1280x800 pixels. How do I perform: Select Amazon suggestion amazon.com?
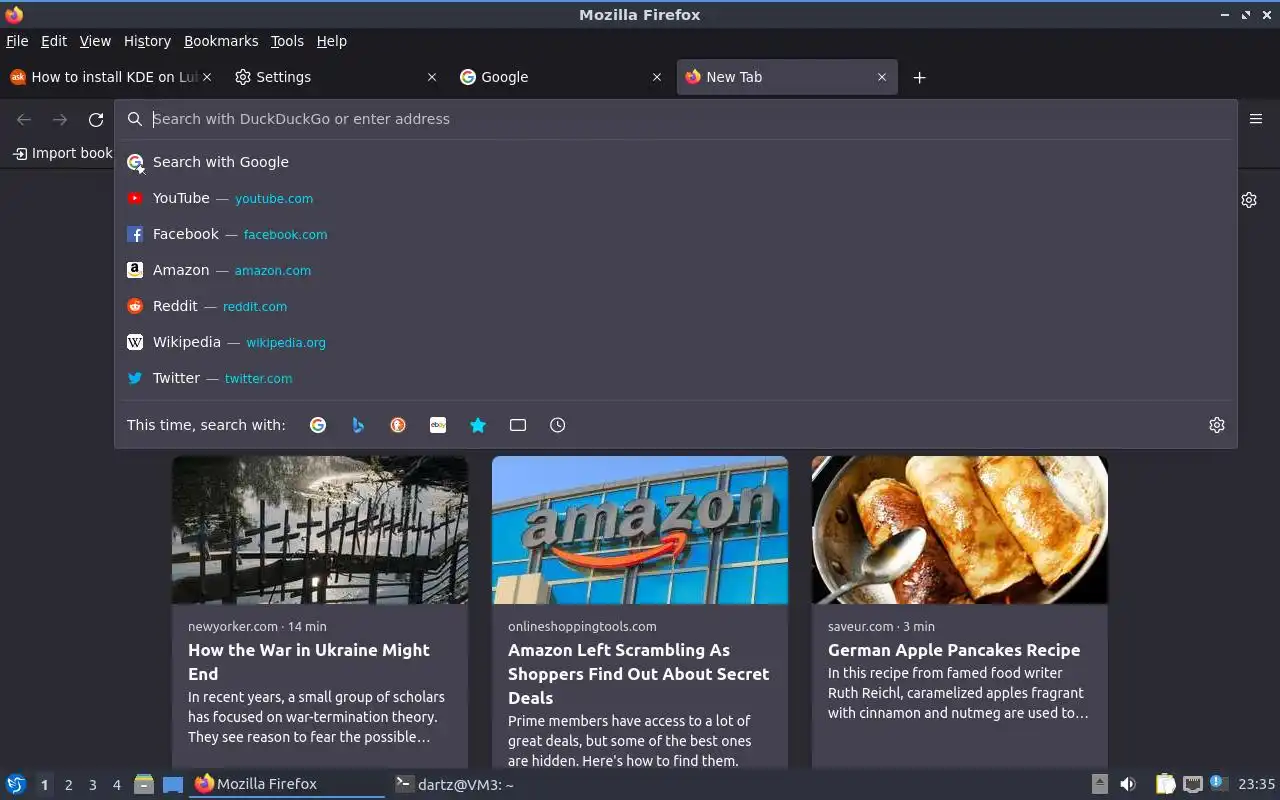coord(676,270)
